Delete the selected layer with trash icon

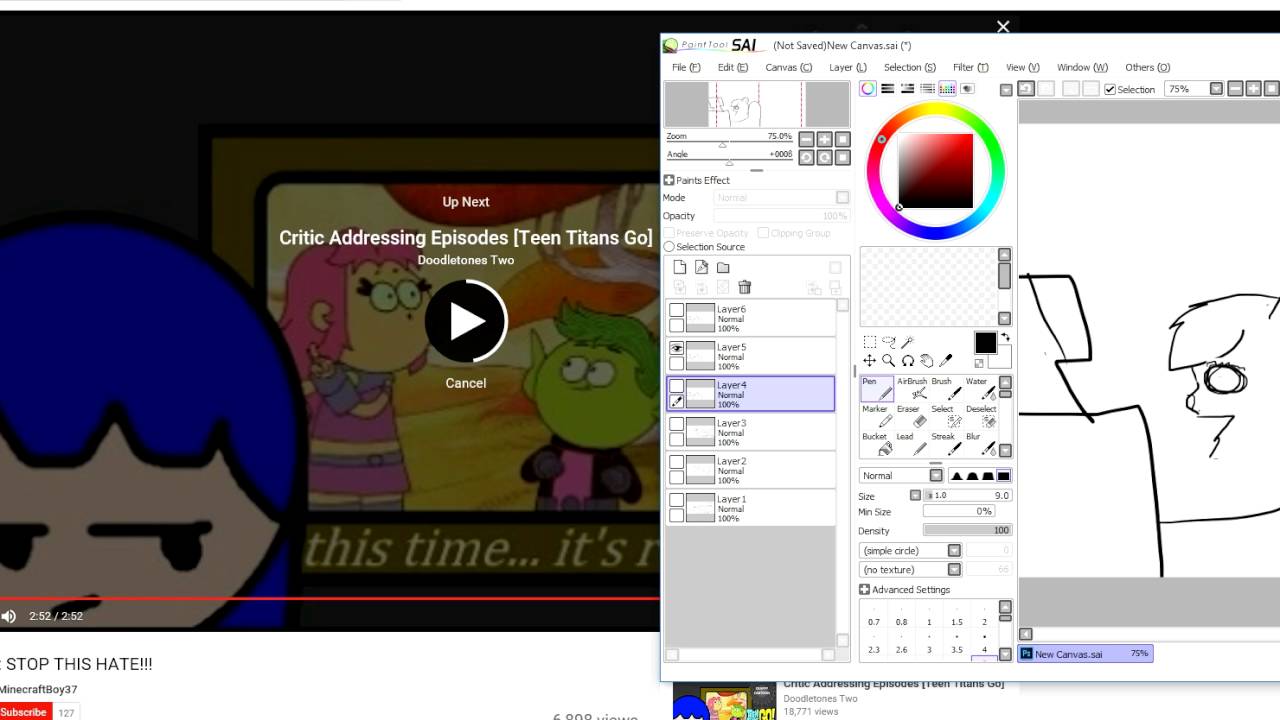pos(744,287)
